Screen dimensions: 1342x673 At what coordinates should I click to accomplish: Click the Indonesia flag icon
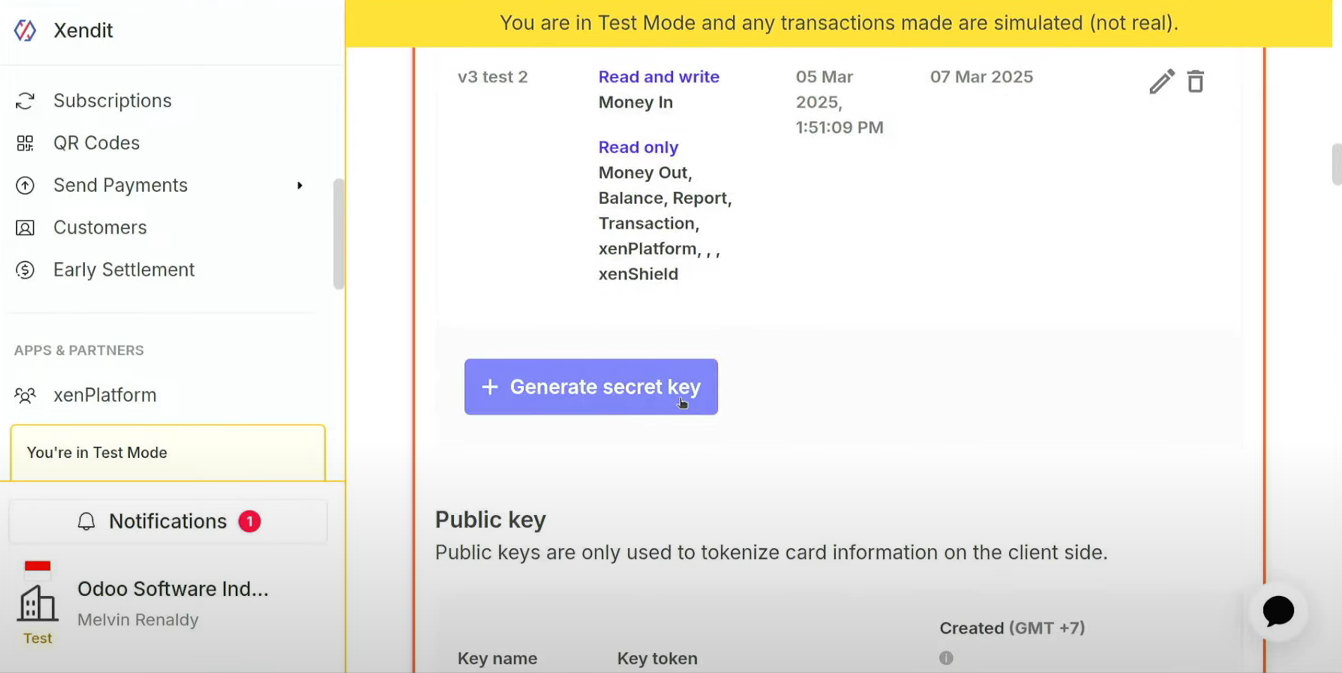point(38,570)
